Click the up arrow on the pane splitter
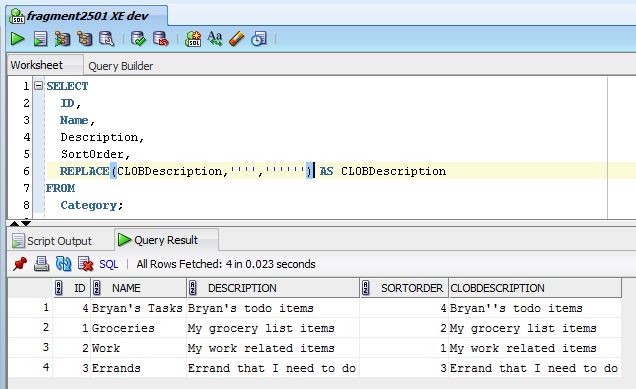 point(15,223)
